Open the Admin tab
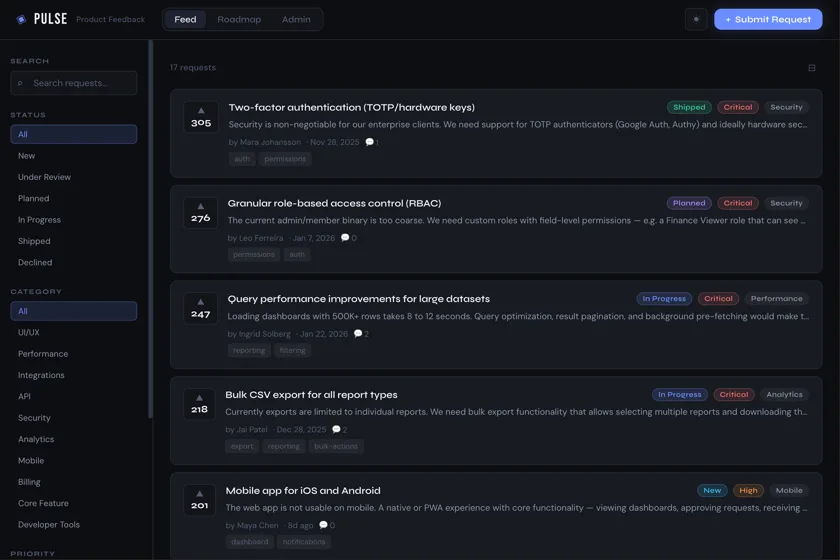 pyautogui.click(x=296, y=19)
